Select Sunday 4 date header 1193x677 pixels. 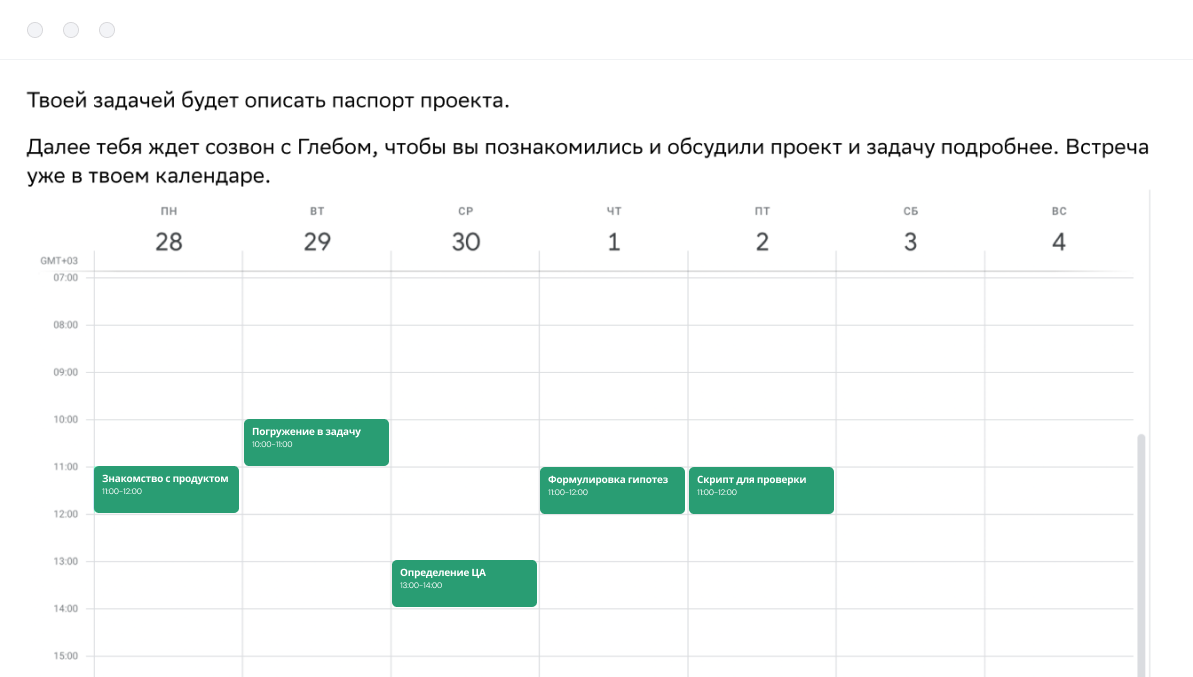pos(1059,241)
